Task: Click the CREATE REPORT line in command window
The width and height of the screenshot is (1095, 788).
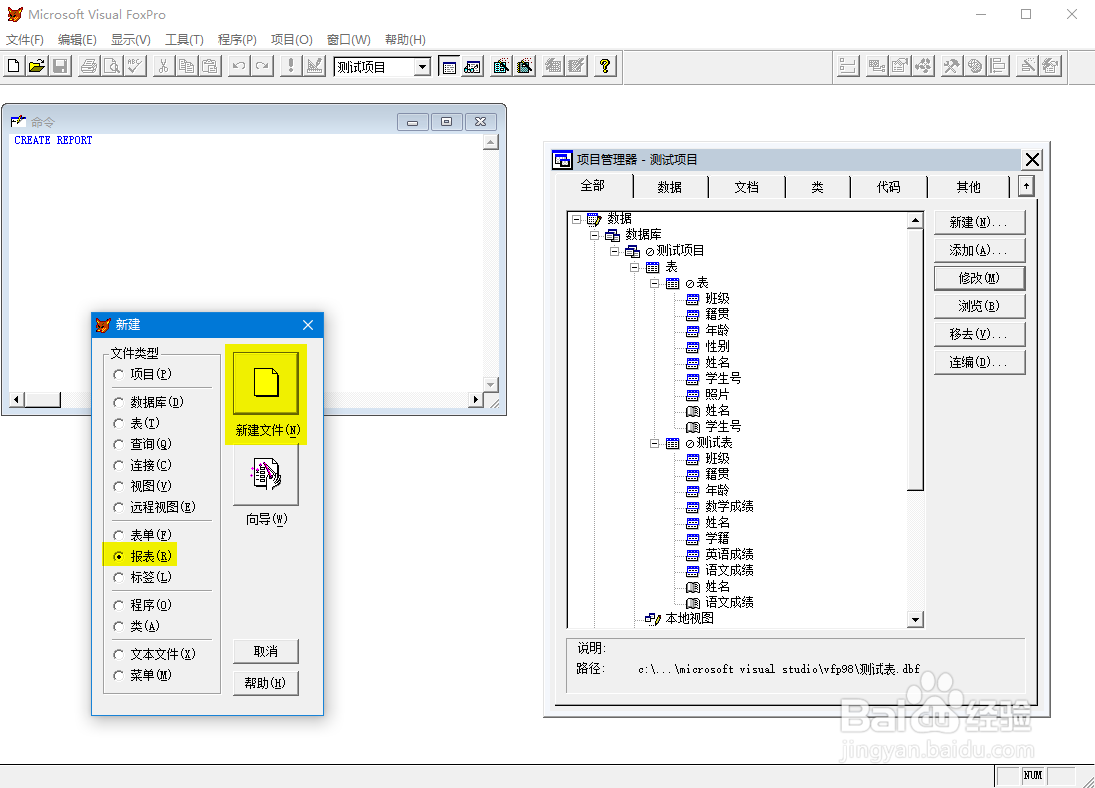Action: [x=53, y=140]
